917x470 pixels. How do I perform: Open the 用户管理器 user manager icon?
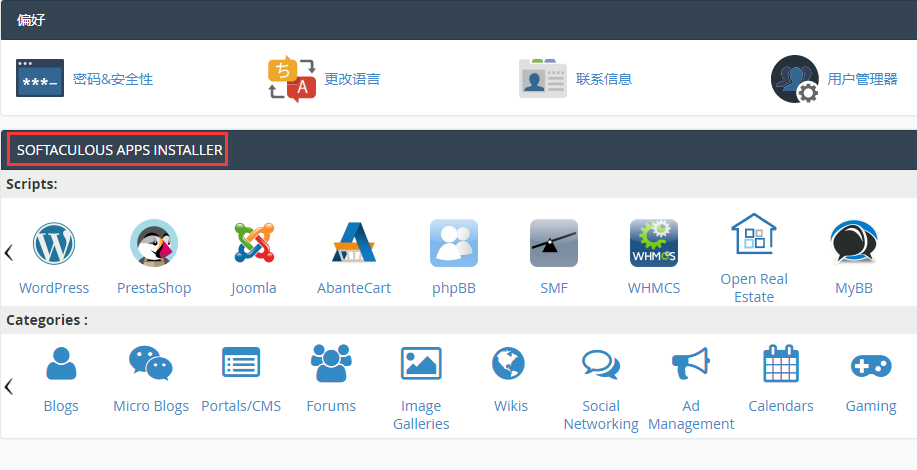(x=795, y=79)
